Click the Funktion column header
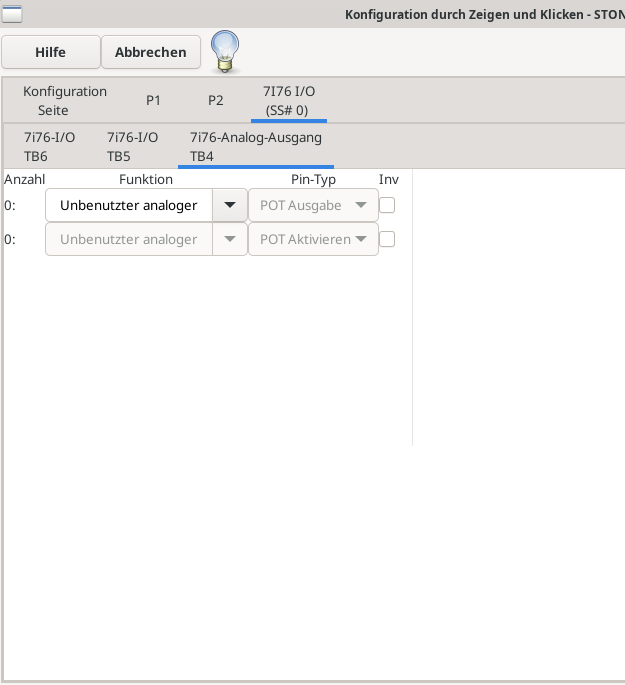 coord(146,180)
